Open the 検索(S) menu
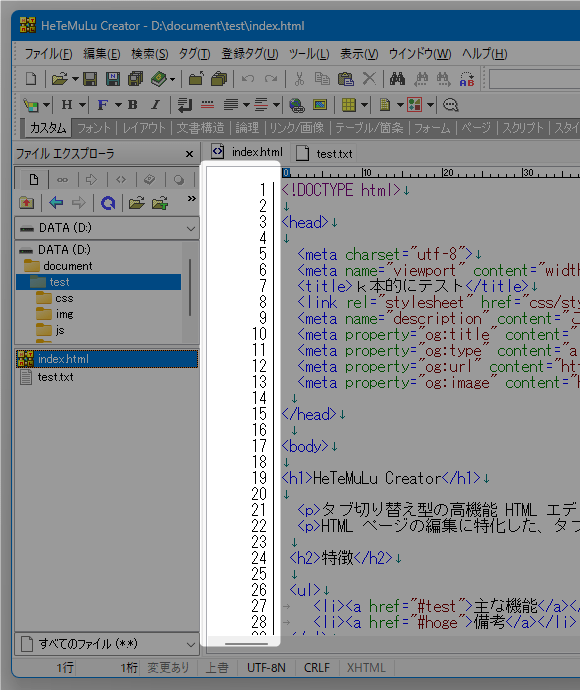Image resolution: width=580 pixels, height=690 pixels. click(150, 54)
